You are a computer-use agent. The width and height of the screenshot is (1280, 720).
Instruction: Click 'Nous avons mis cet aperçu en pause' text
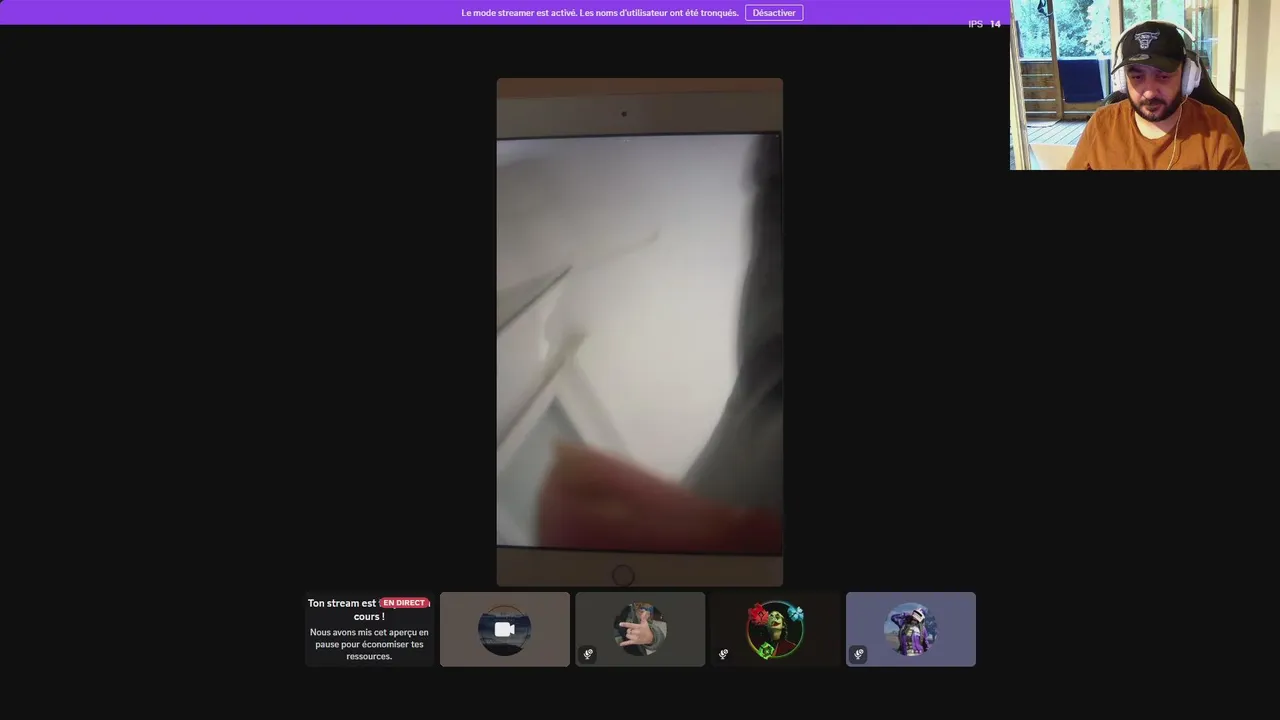pyautogui.click(x=369, y=644)
